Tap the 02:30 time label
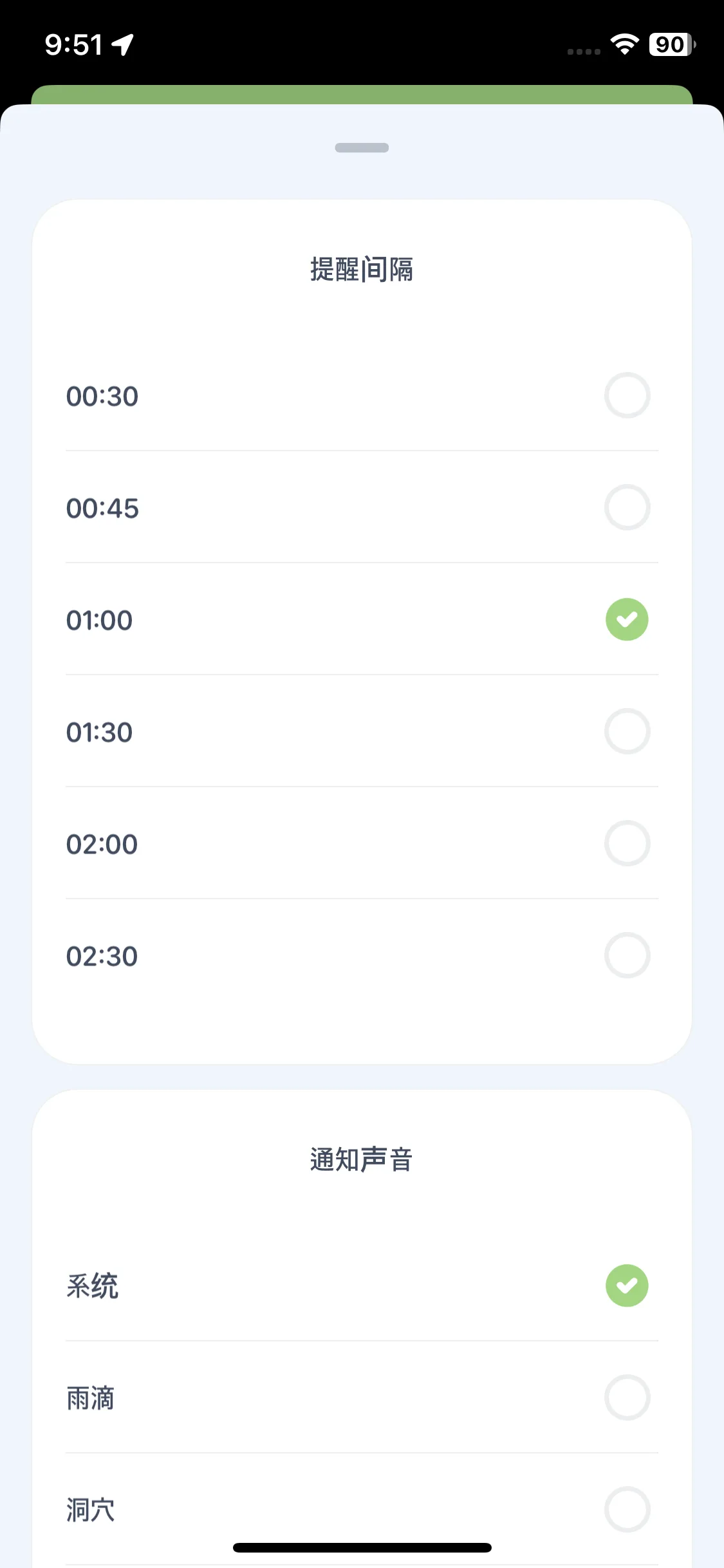This screenshot has width=724, height=1568. tap(102, 957)
